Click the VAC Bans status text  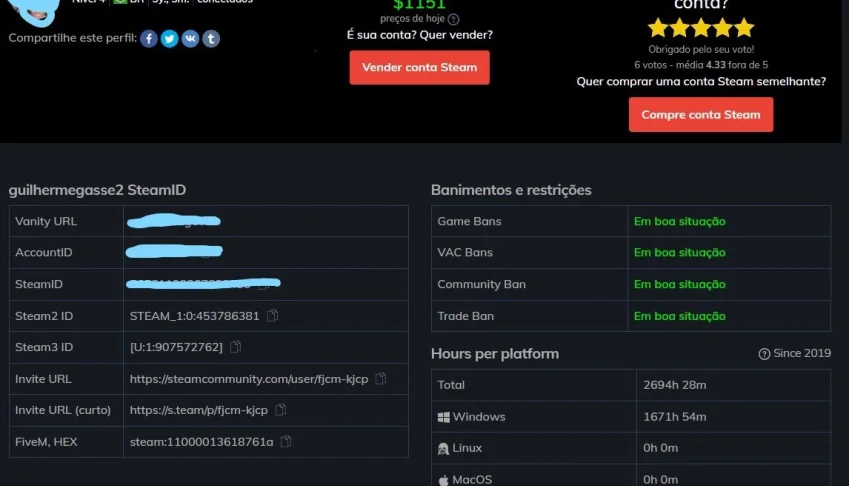point(680,253)
